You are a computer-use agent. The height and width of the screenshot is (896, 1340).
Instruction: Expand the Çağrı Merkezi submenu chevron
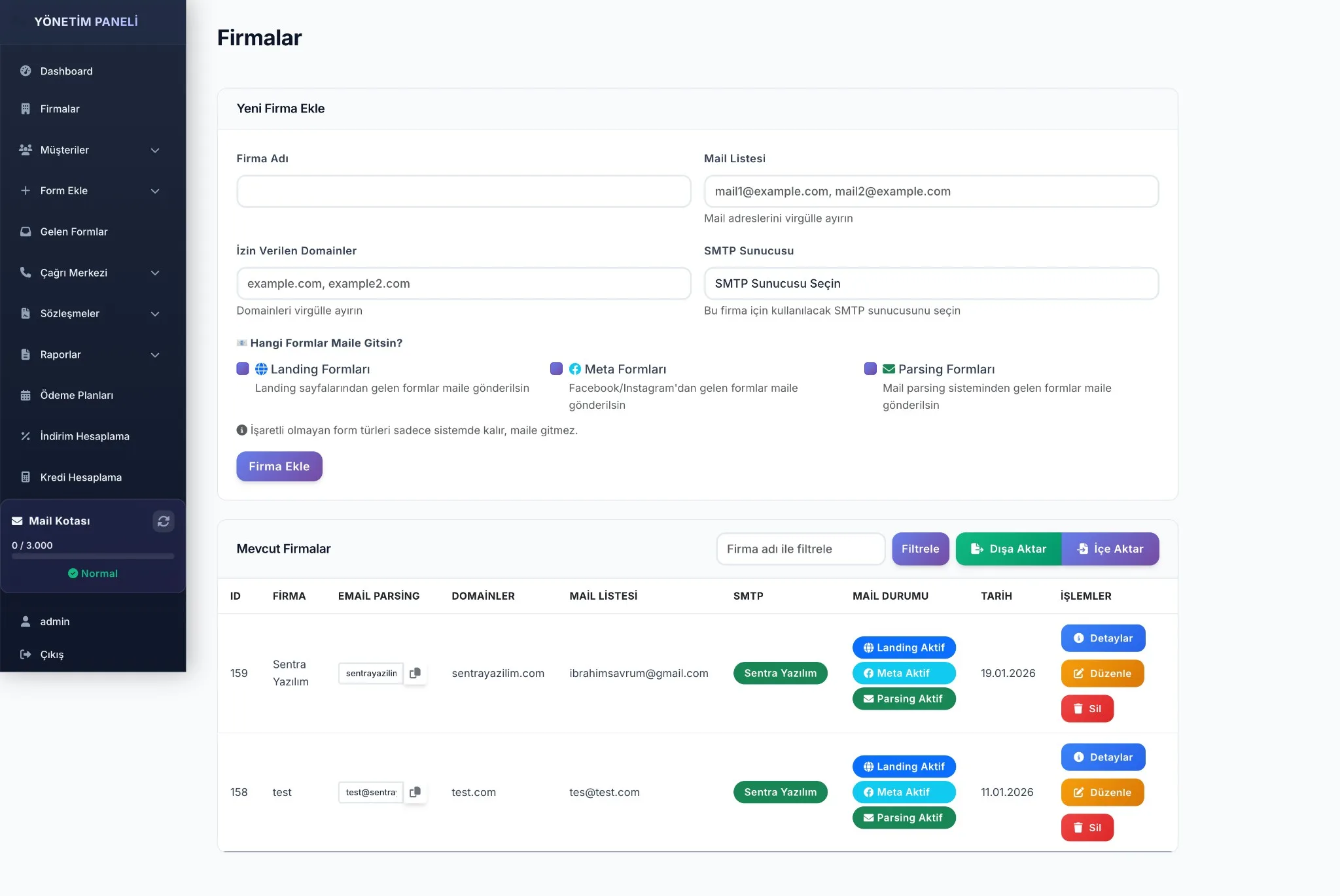coord(155,273)
